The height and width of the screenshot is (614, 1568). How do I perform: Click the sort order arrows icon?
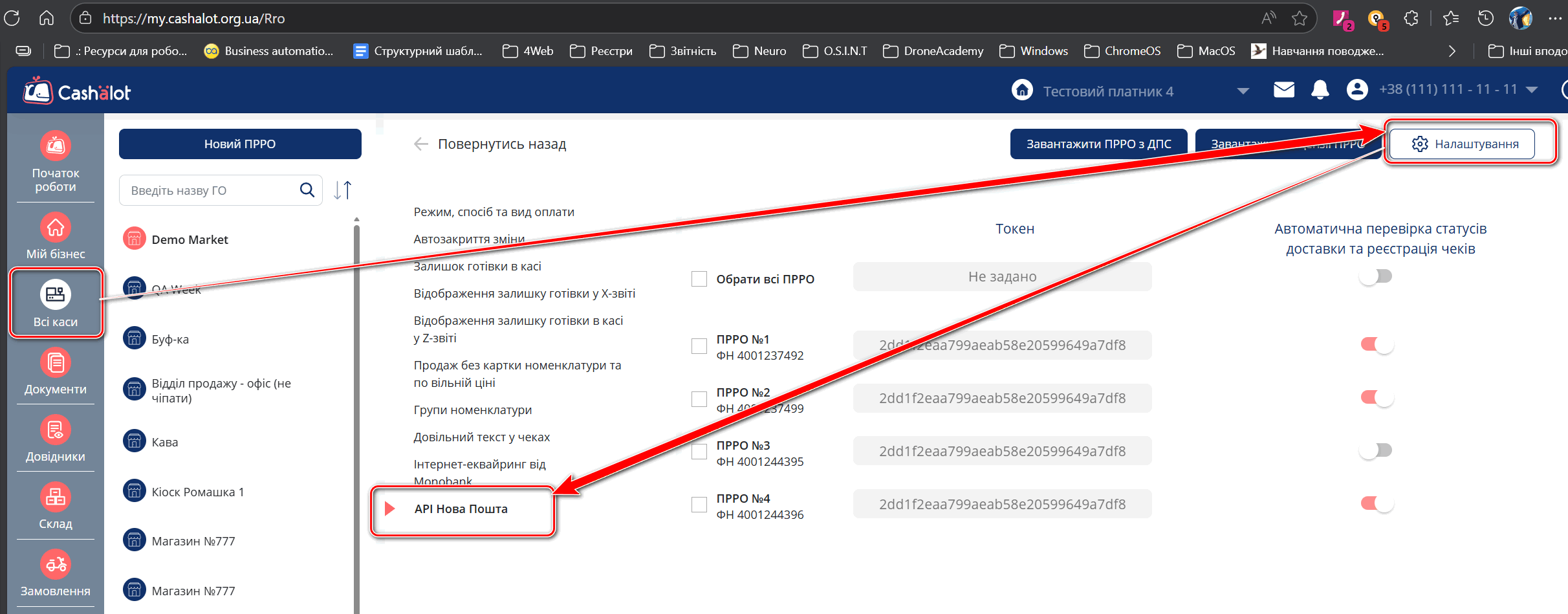pos(343,190)
